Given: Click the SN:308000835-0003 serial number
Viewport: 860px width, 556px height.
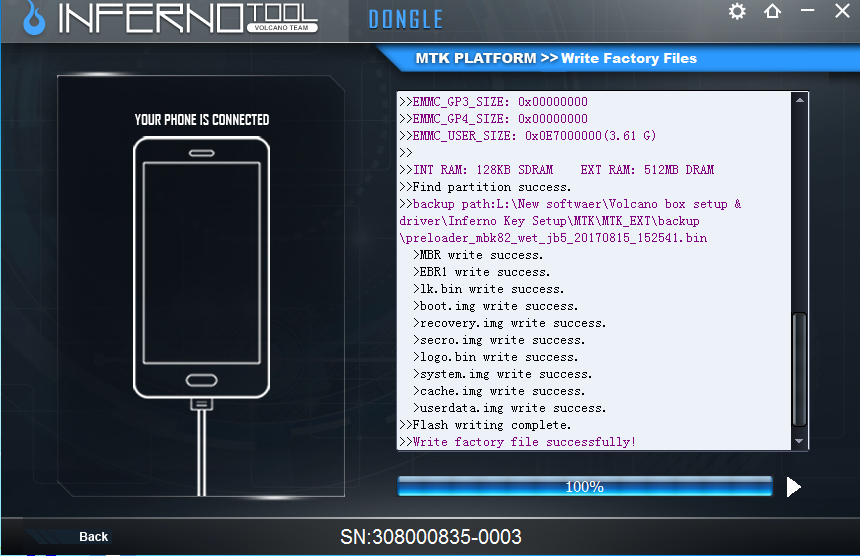Looking at the screenshot, I should click(431, 537).
